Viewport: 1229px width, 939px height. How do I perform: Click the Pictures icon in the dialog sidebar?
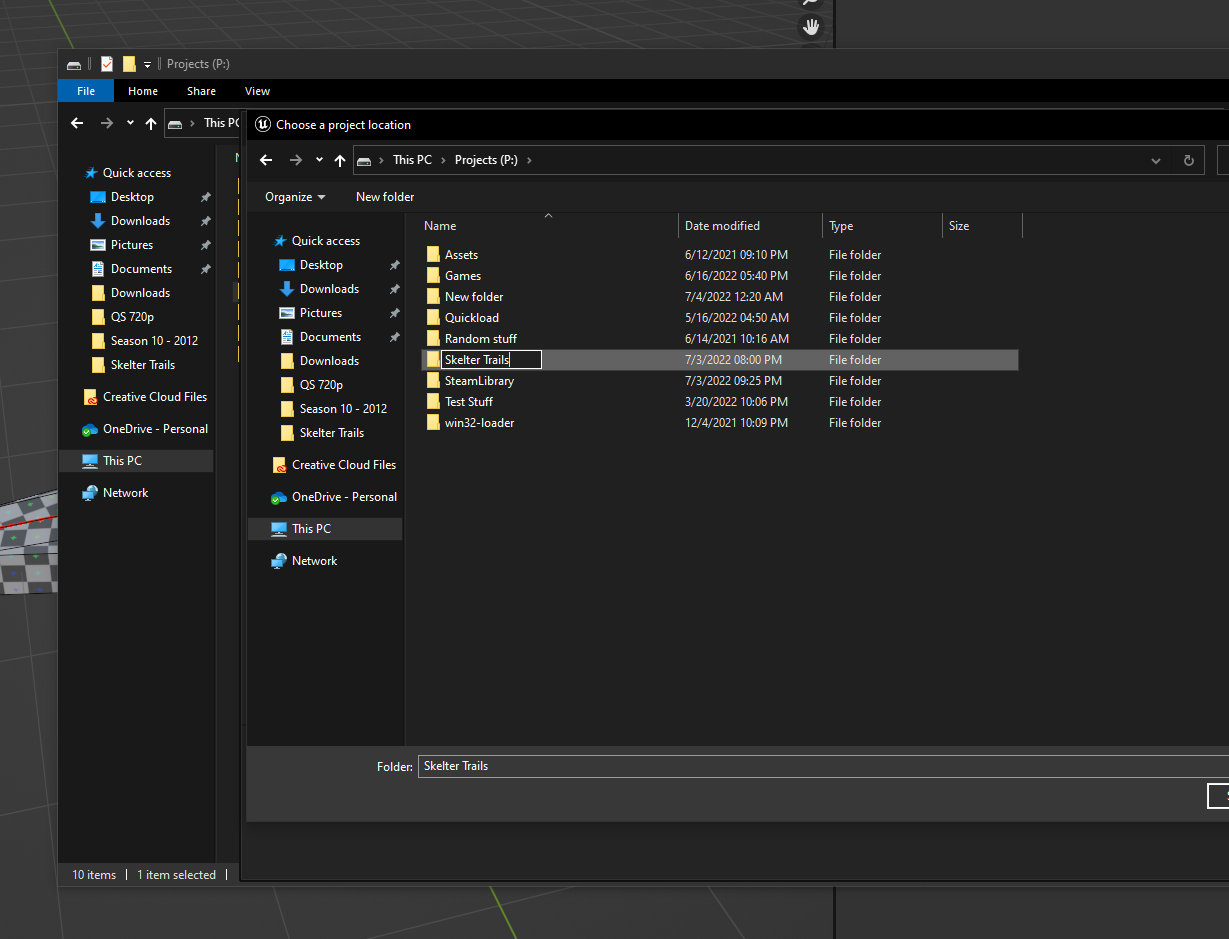(287, 313)
